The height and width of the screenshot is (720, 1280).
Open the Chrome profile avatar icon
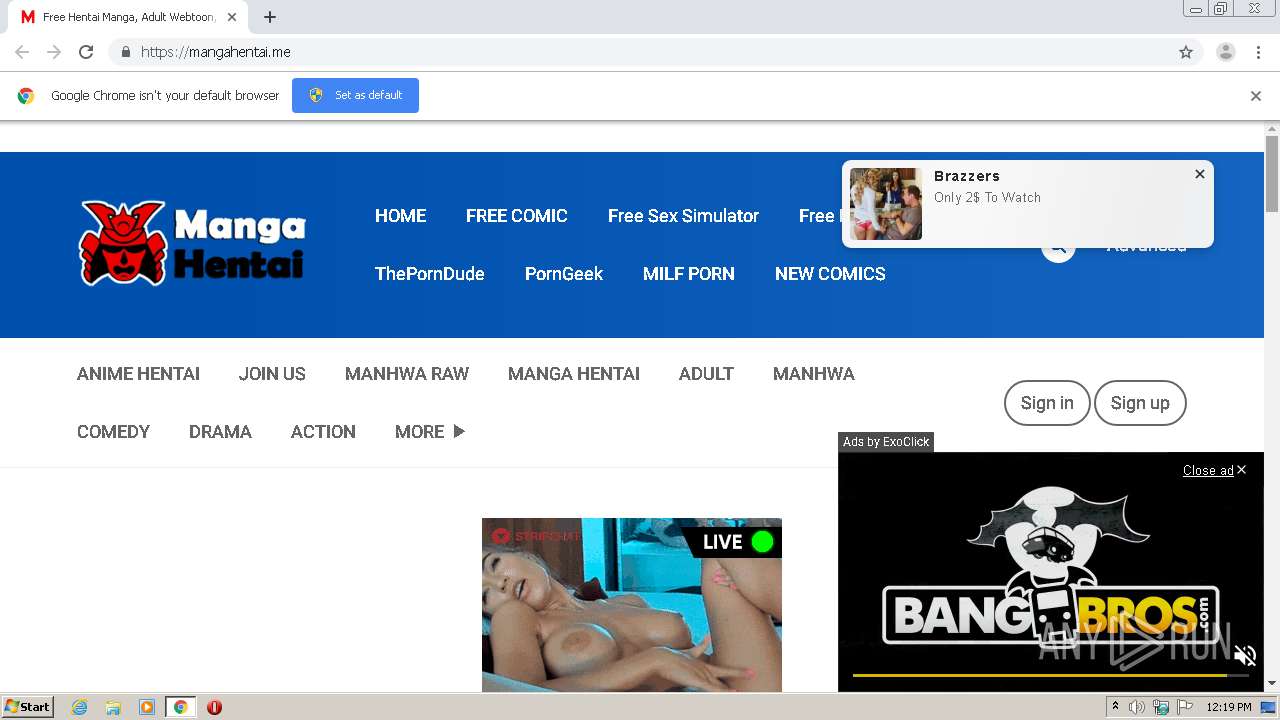click(x=1226, y=52)
